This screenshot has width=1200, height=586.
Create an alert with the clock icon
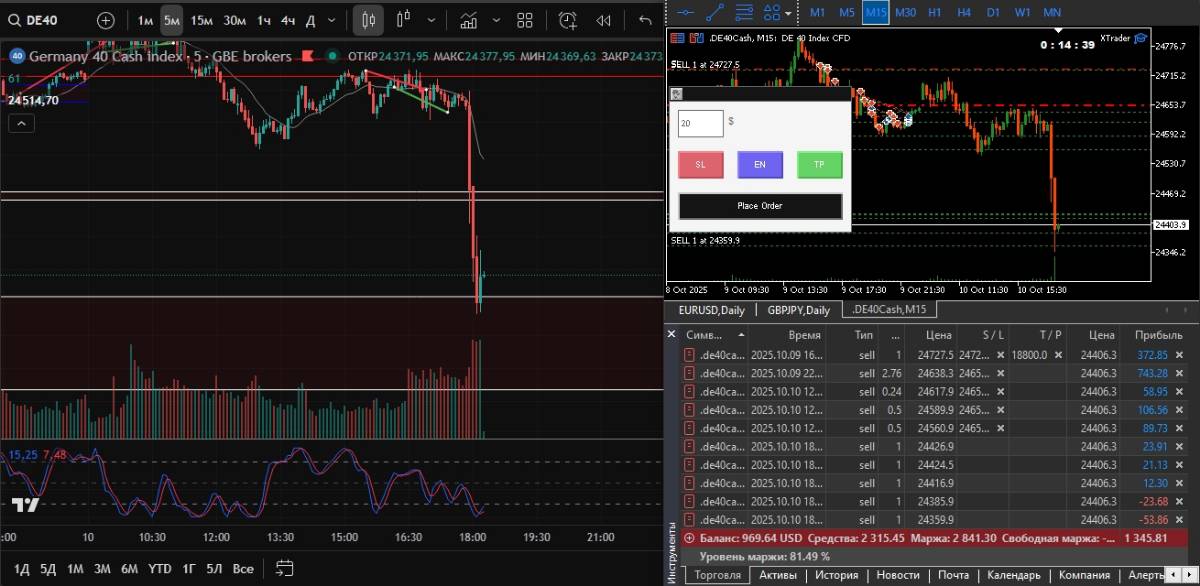point(567,20)
